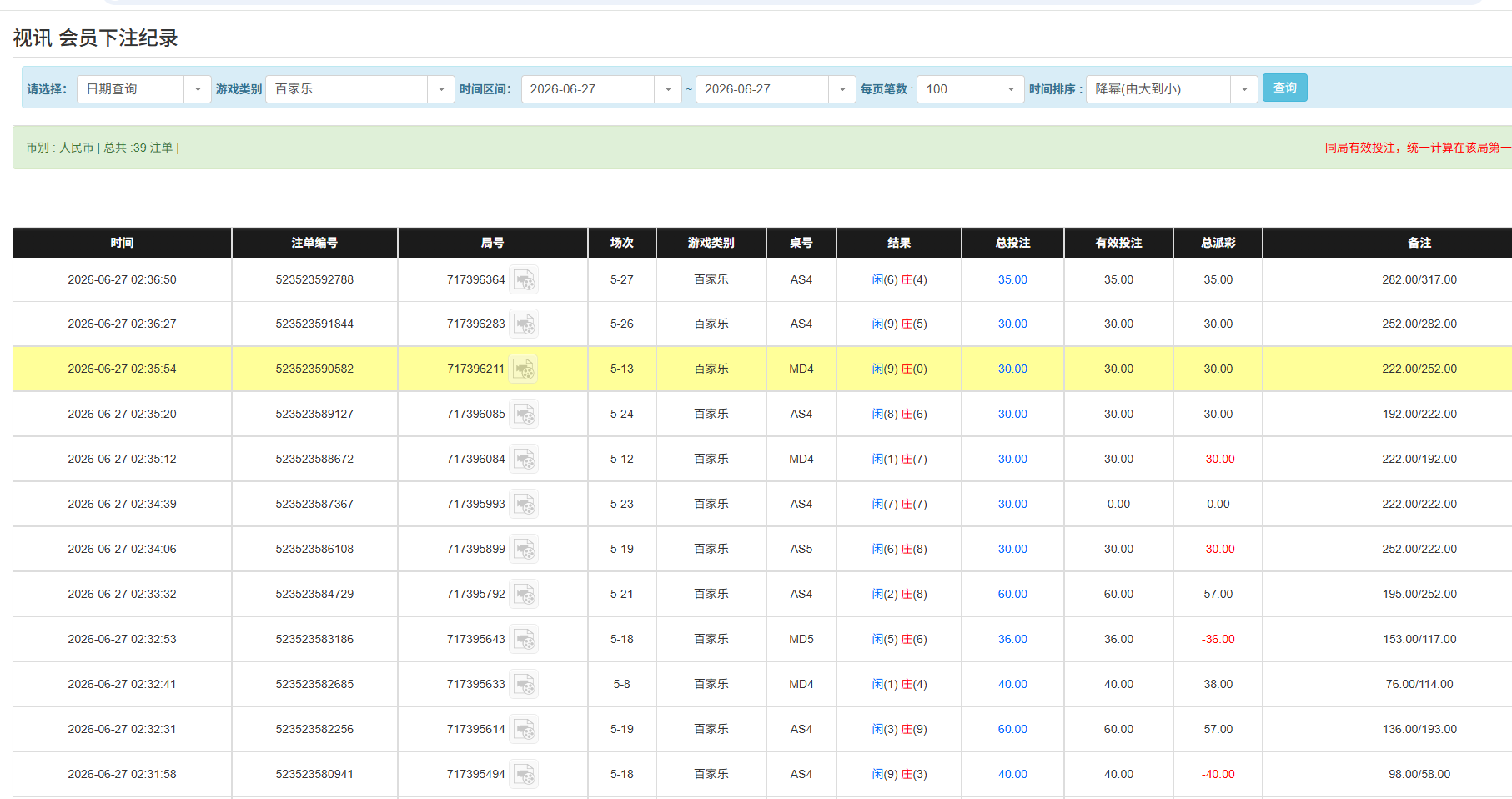Open game details icon for round 717395643
Image resolution: width=1512 pixels, height=799 pixels.
(x=524, y=640)
